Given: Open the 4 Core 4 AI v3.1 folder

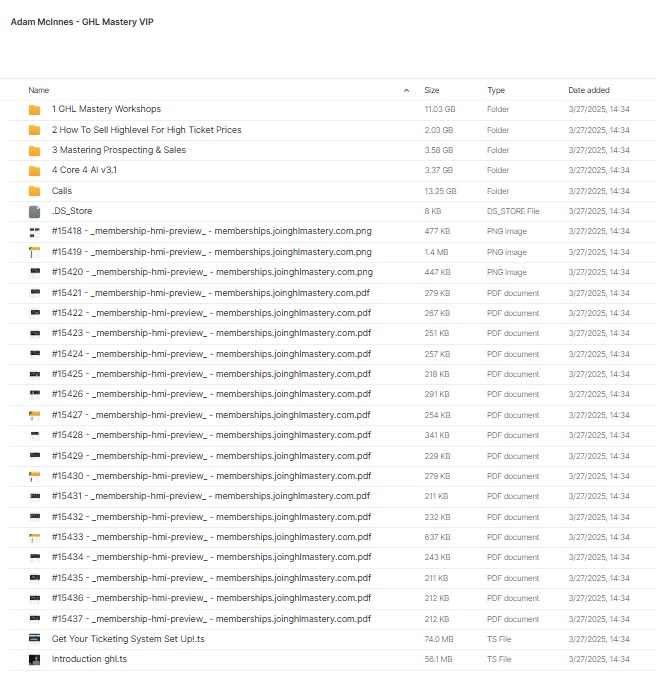Looking at the screenshot, I should tap(85, 170).
